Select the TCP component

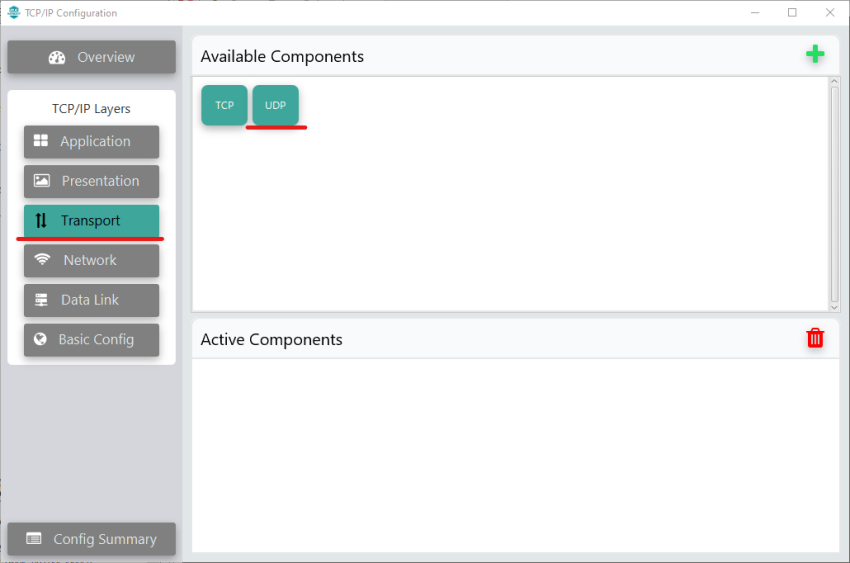click(224, 105)
